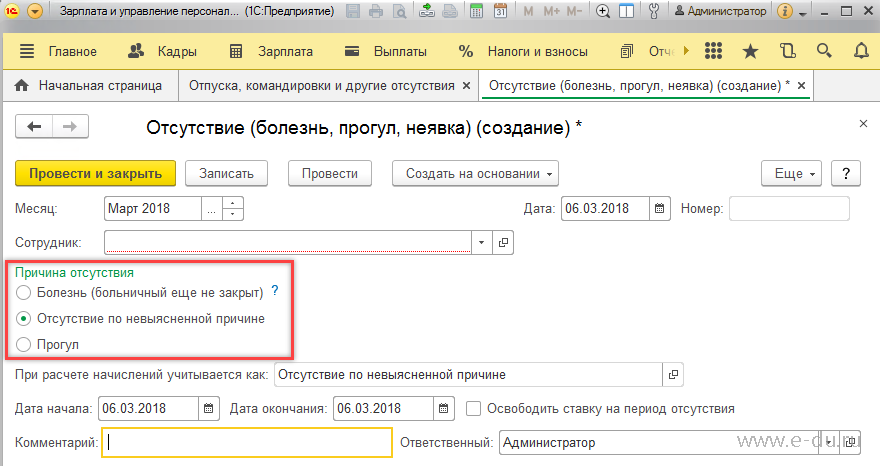Toggle the panel layout icon in title bar
Viewport: 880px width, 466px height.
click(626, 11)
